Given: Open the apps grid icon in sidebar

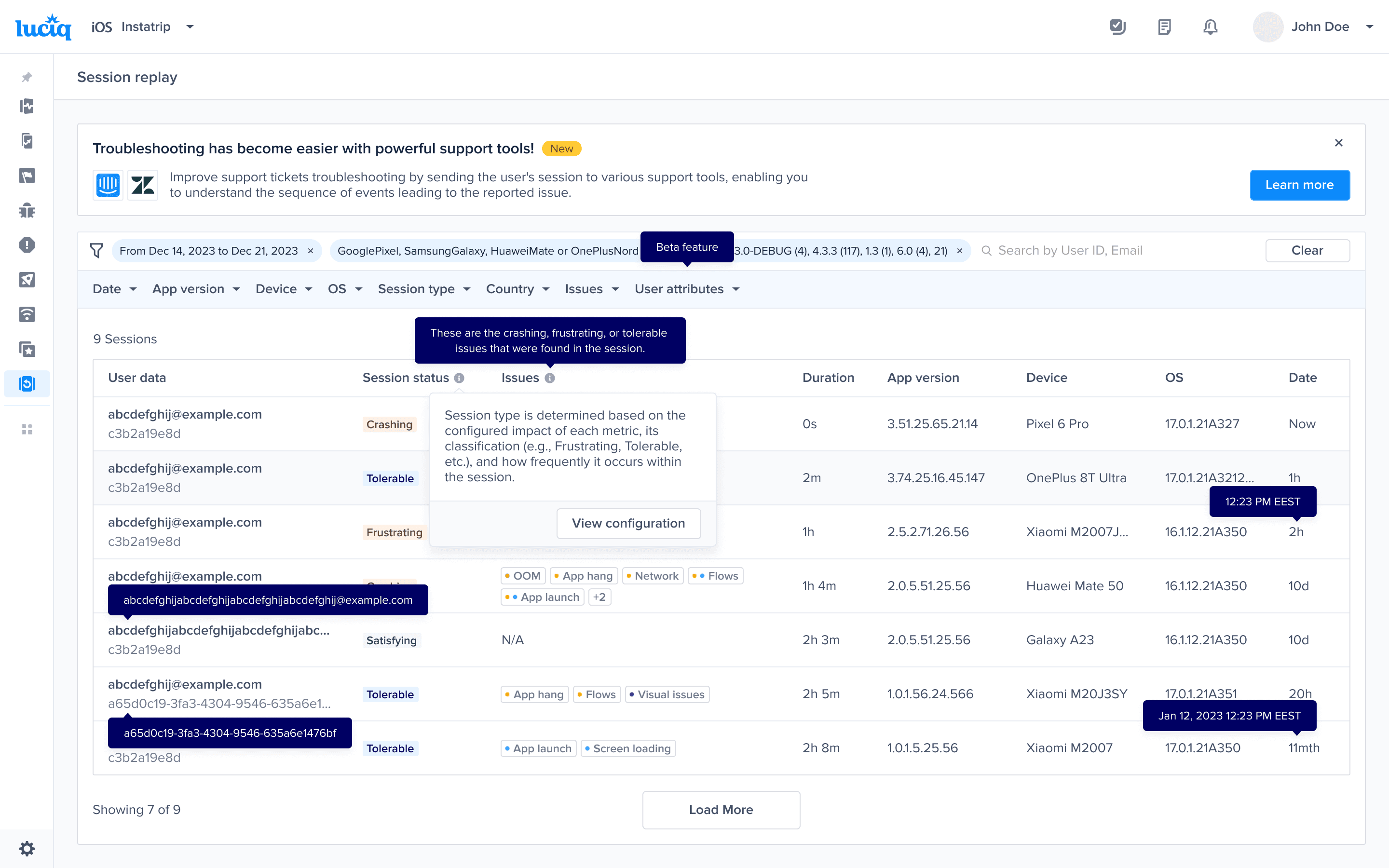Looking at the screenshot, I should (27, 429).
